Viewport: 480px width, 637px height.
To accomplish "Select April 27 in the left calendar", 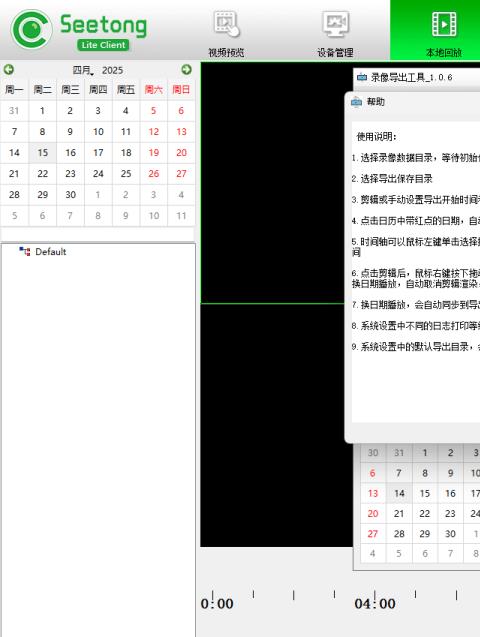I will tap(181, 174).
